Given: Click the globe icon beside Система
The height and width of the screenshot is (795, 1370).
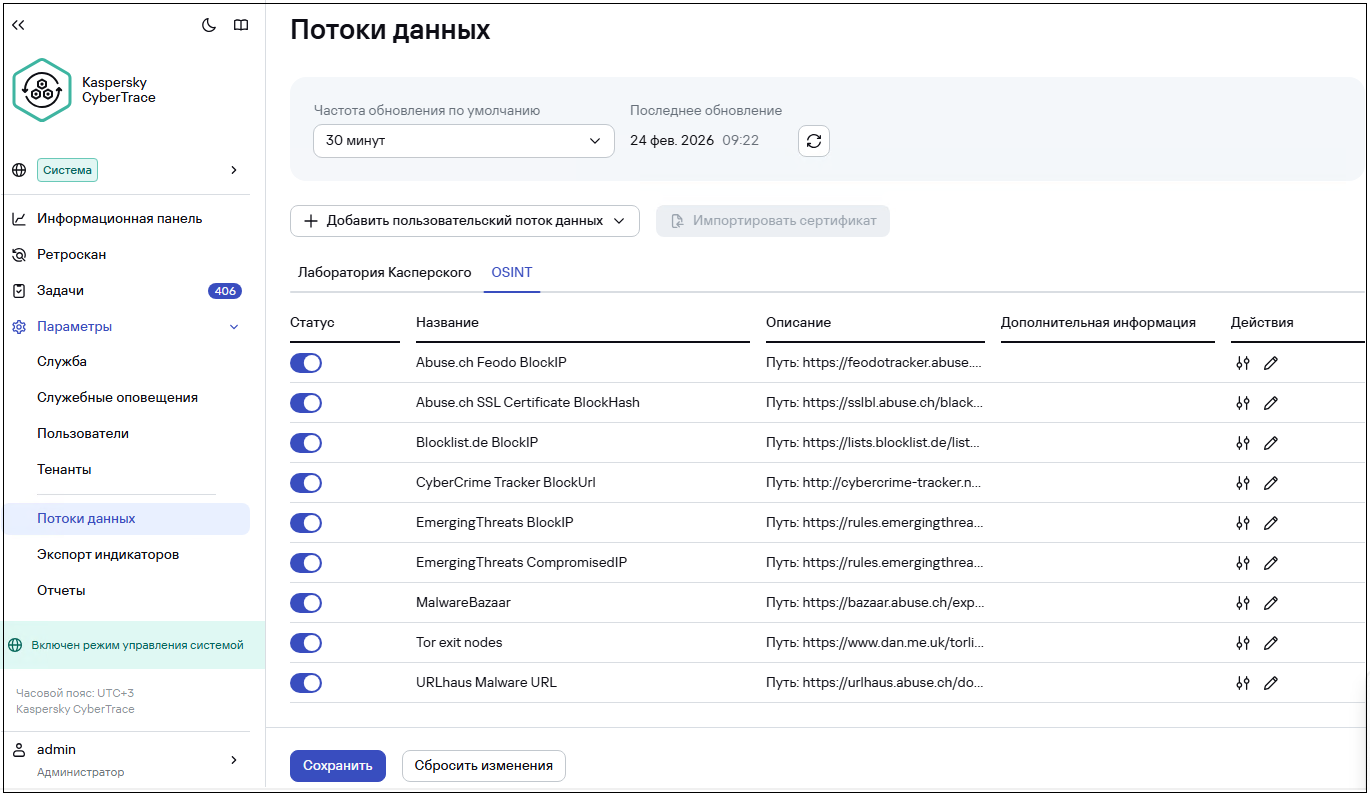Looking at the screenshot, I should click(x=19, y=170).
